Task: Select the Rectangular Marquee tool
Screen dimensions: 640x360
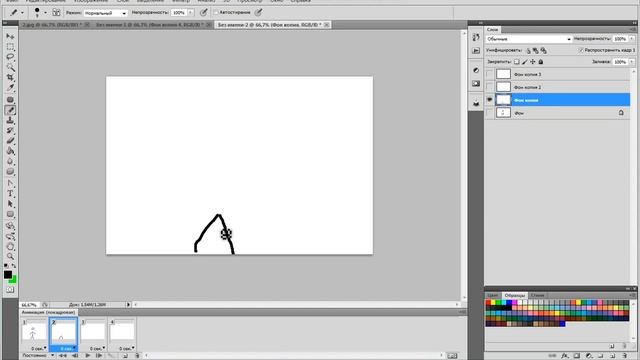Action: point(10,47)
